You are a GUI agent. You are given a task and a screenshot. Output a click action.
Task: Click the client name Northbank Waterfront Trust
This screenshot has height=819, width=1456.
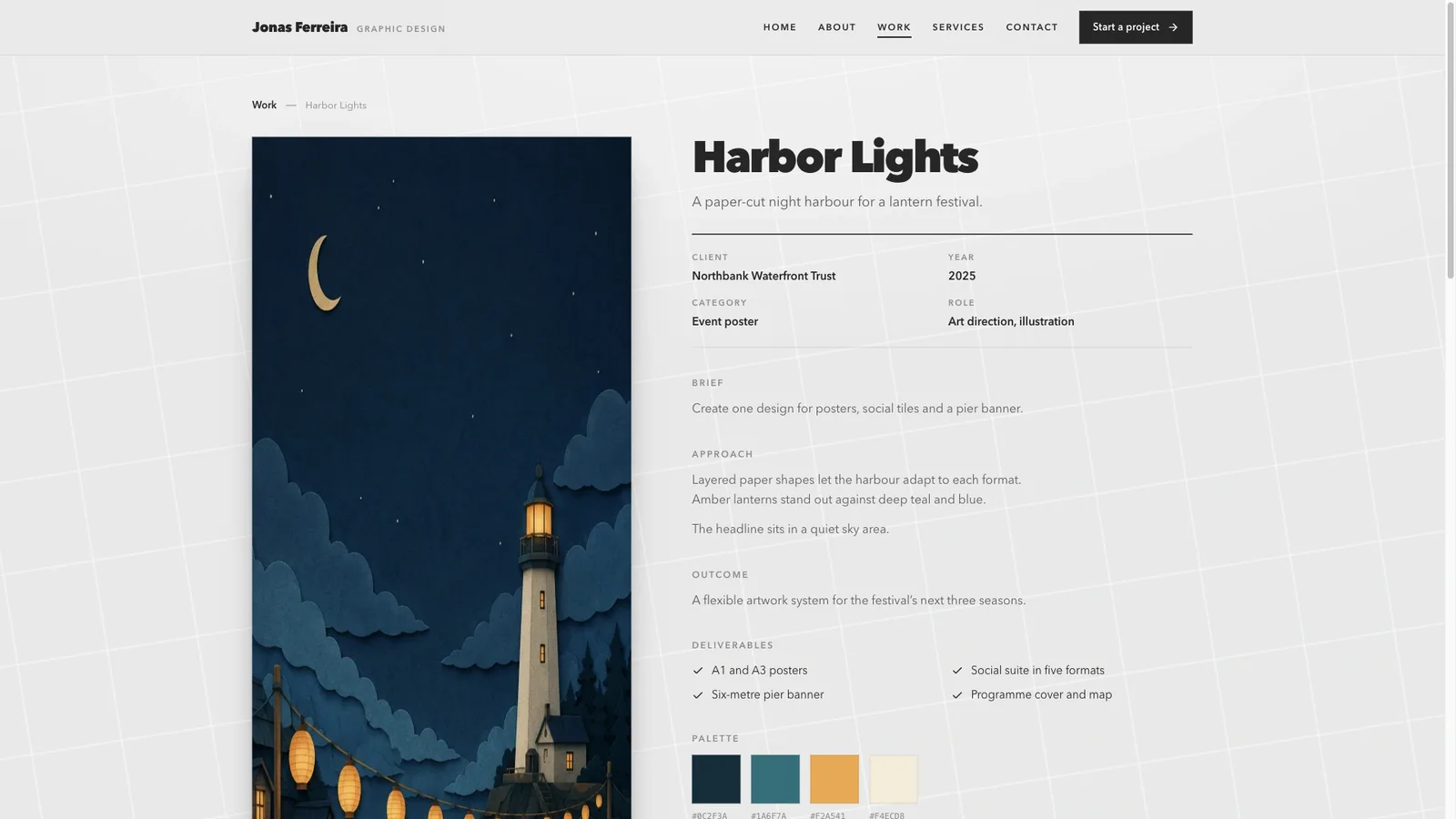[763, 276]
